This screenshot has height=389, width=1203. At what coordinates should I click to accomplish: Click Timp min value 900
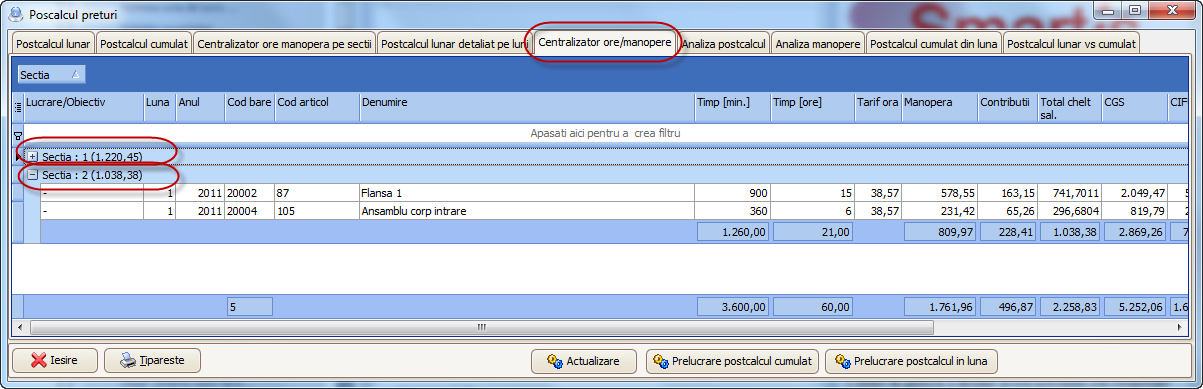pyautogui.click(x=732, y=192)
